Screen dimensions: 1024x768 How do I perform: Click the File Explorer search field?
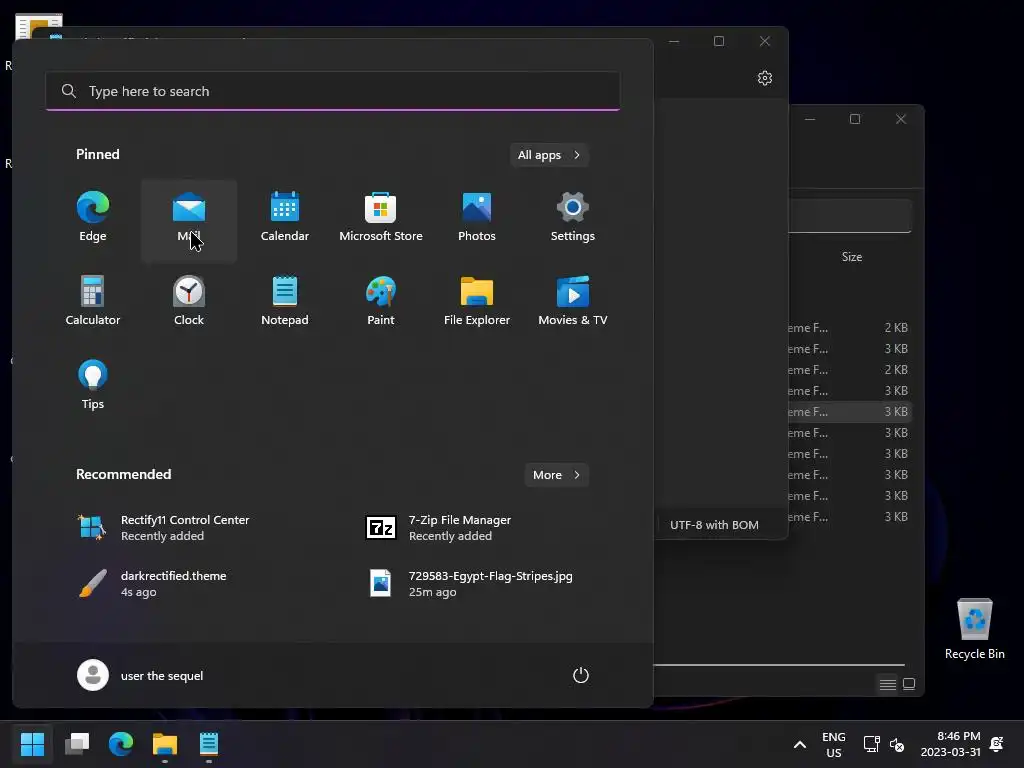850,216
